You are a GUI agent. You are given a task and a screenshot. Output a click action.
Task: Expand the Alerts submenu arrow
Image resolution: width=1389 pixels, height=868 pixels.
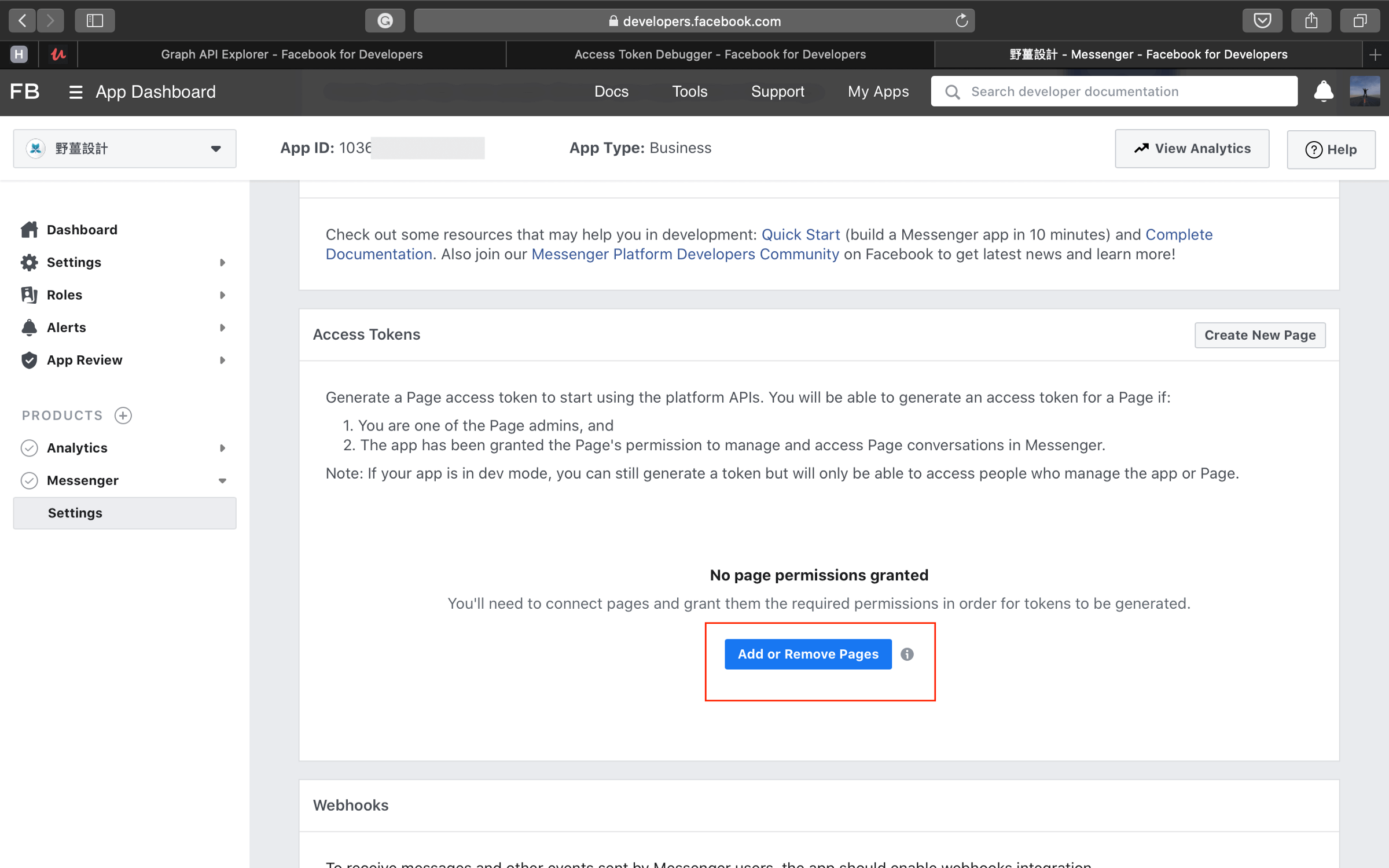222,328
